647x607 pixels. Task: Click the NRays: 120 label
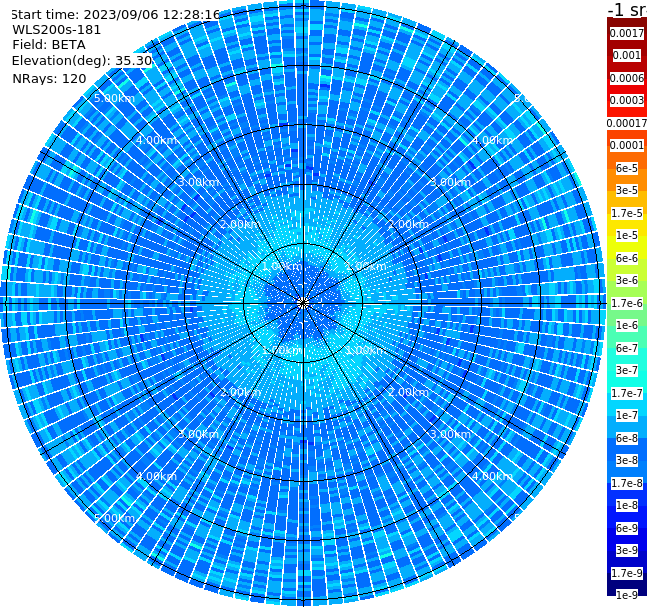[x=49, y=78]
